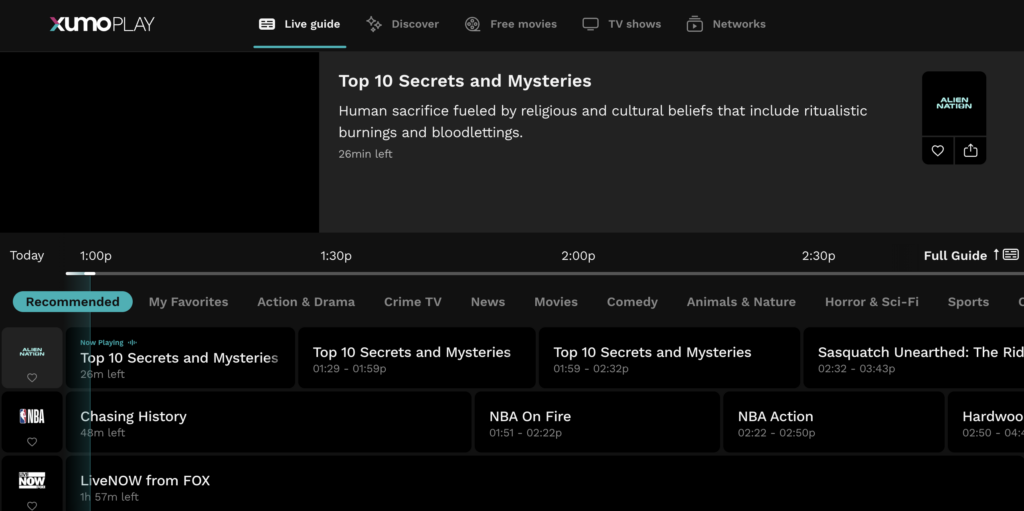Switch to the TV shows tab
Viewport: 1024px width, 511px height.
click(622, 24)
